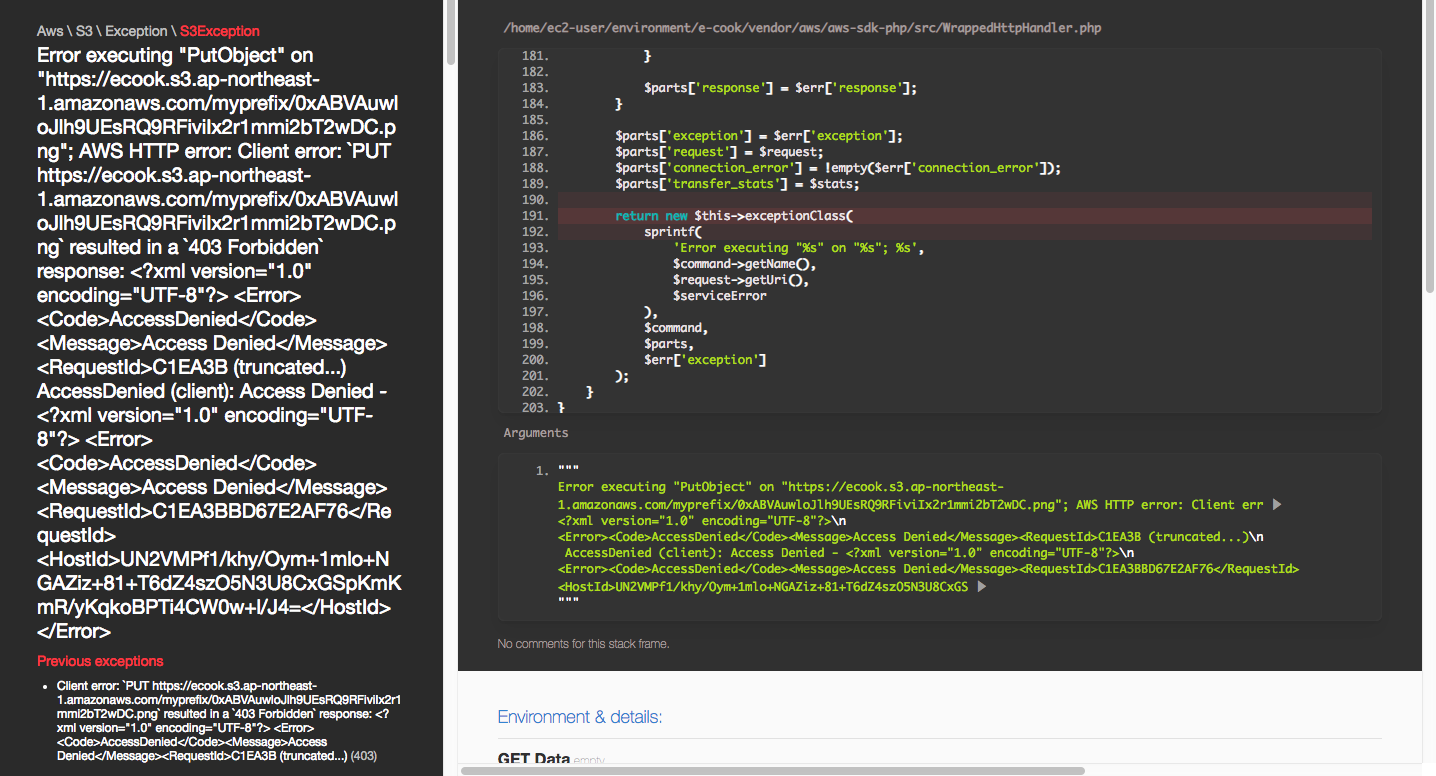Expand the truncated AWS HTTP error argument string

[1277, 504]
